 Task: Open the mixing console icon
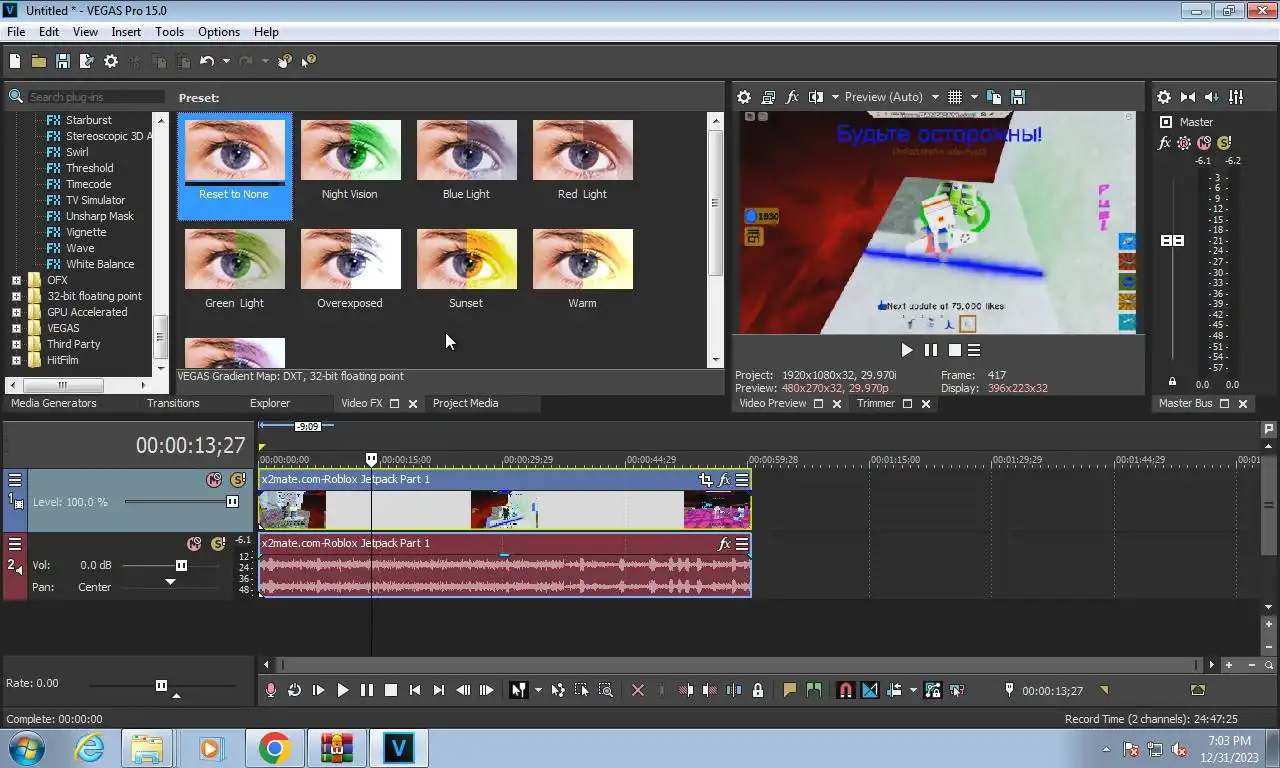click(1236, 97)
